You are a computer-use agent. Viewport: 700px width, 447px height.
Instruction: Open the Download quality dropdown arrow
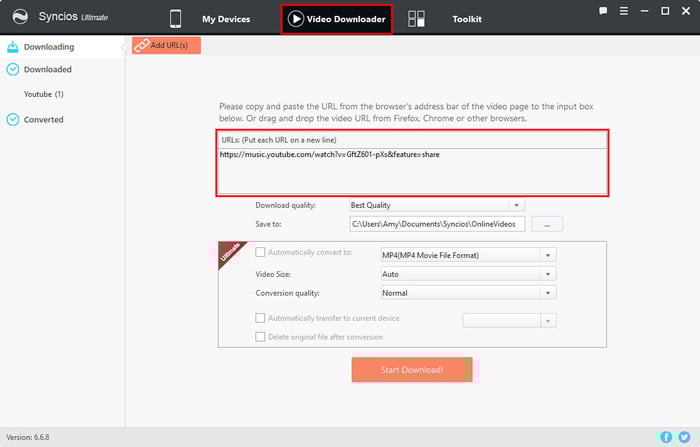click(x=517, y=205)
